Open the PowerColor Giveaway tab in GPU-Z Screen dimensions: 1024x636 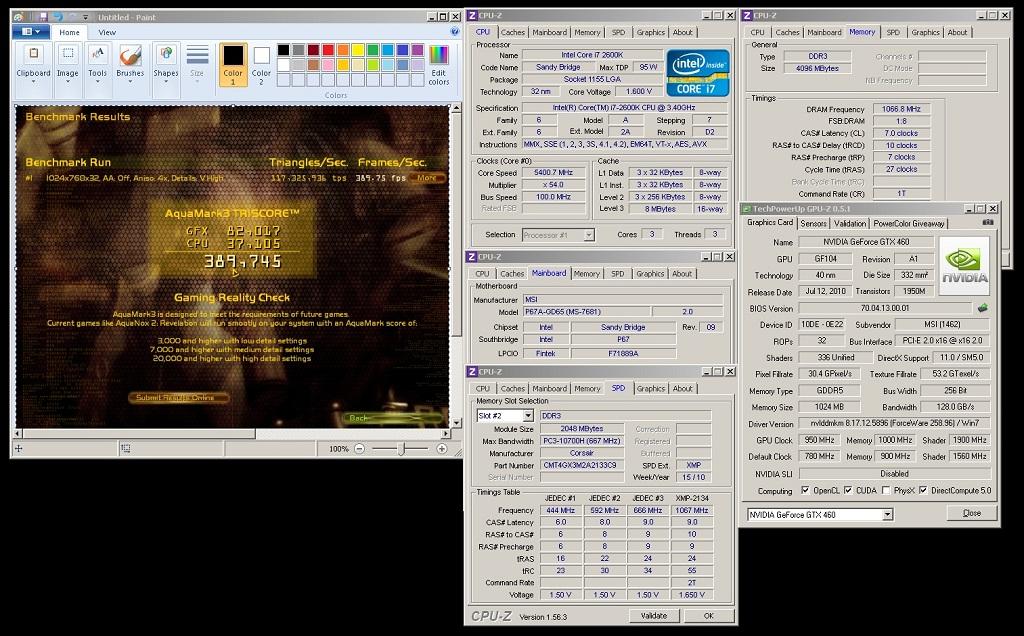click(909, 223)
